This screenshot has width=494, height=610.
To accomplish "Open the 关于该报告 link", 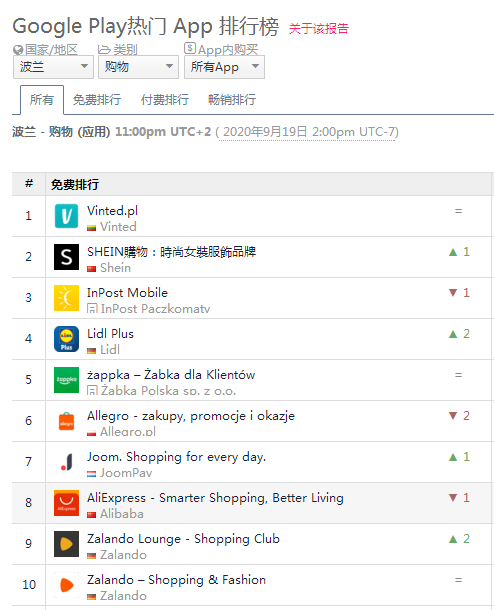I will (319, 29).
